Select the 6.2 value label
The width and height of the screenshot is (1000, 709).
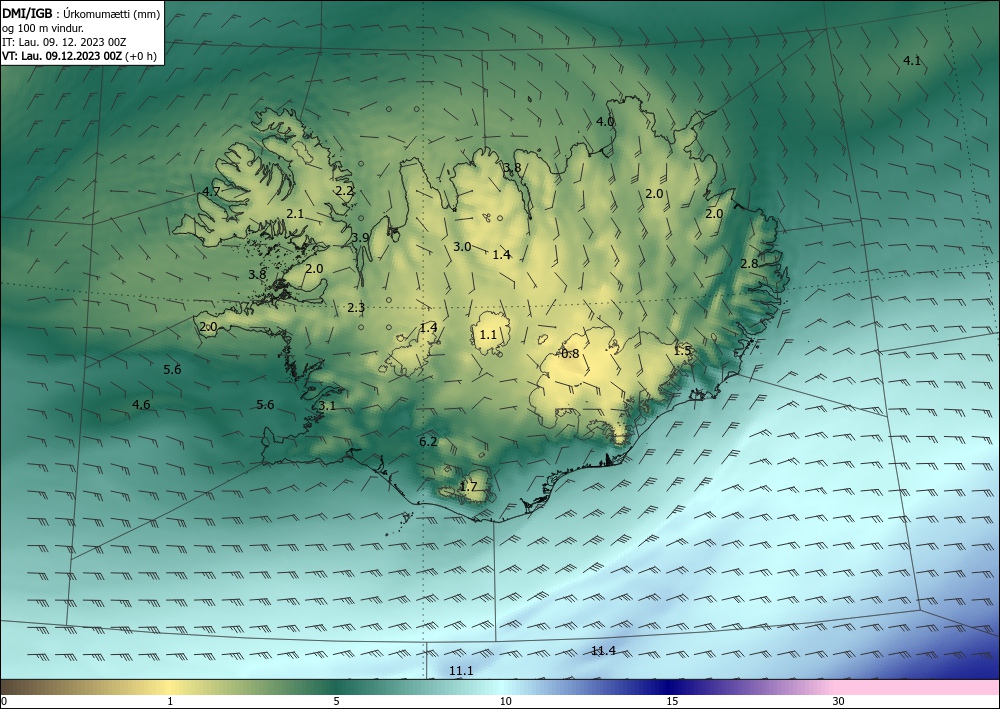coord(428,441)
